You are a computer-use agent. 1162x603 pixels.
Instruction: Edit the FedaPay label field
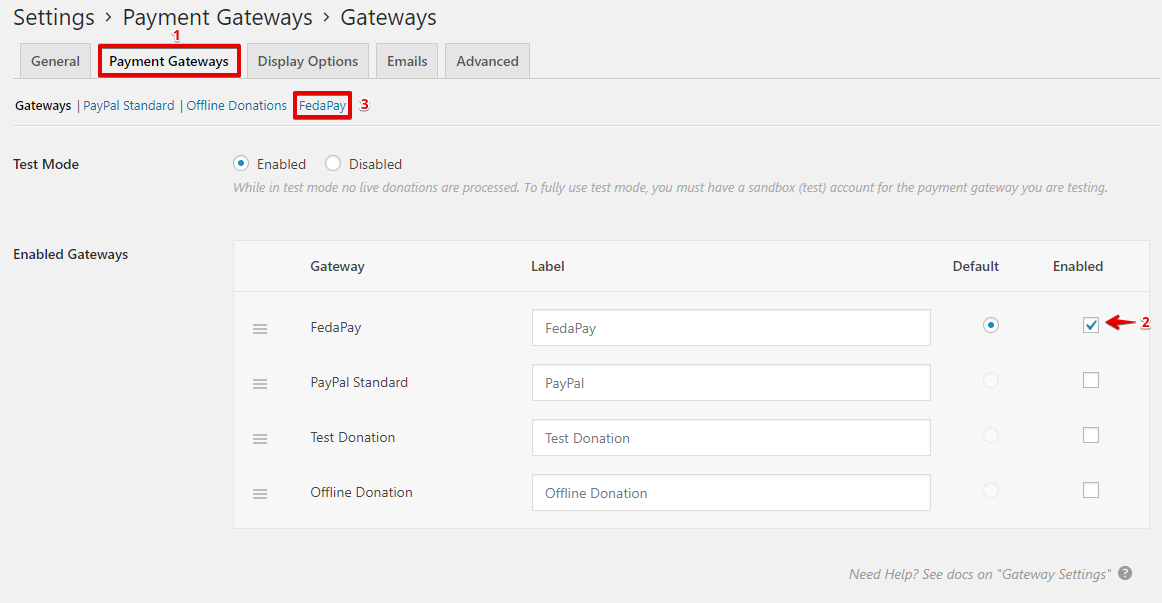tap(731, 327)
